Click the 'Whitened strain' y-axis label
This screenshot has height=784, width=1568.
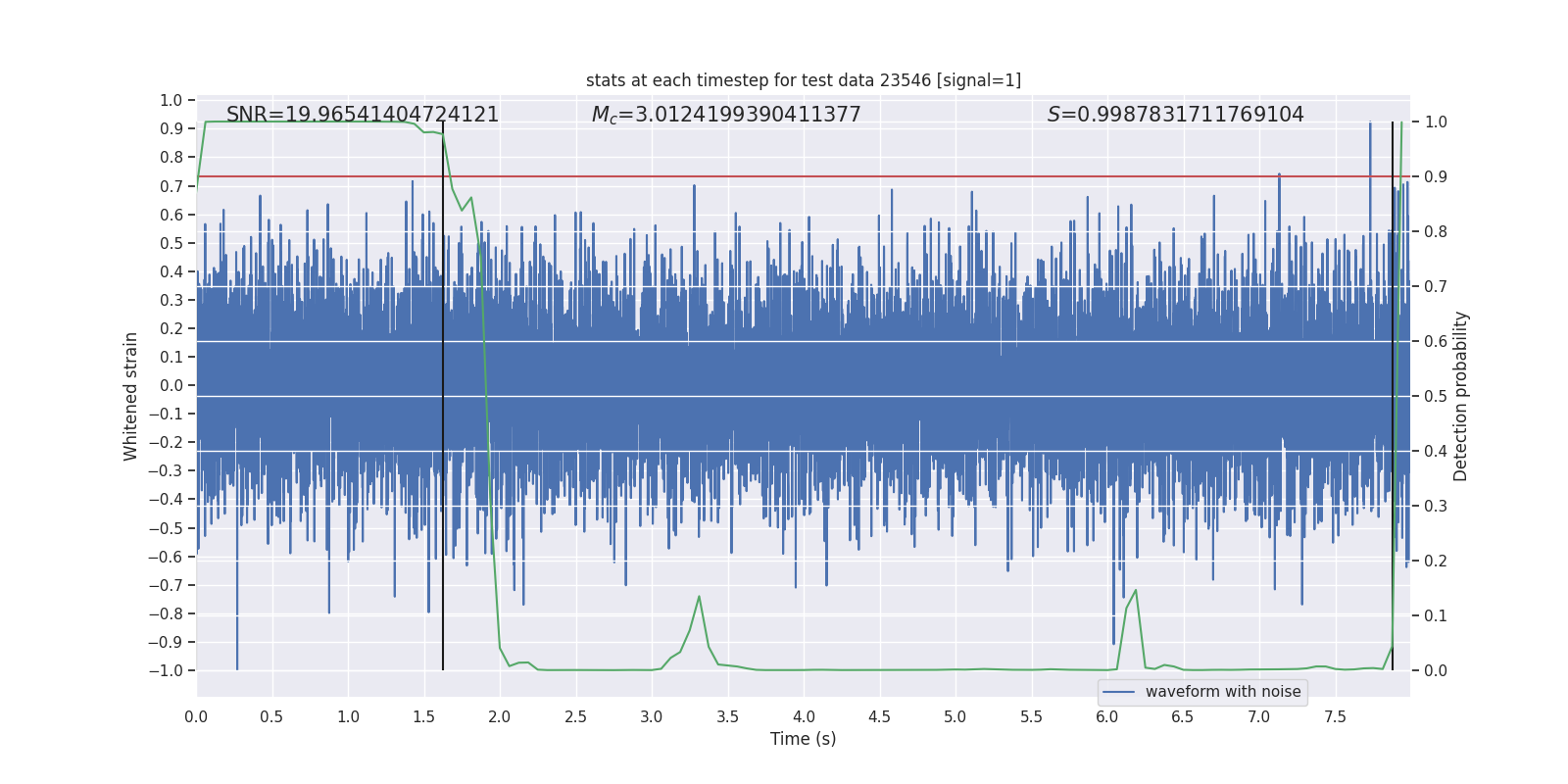(131, 396)
